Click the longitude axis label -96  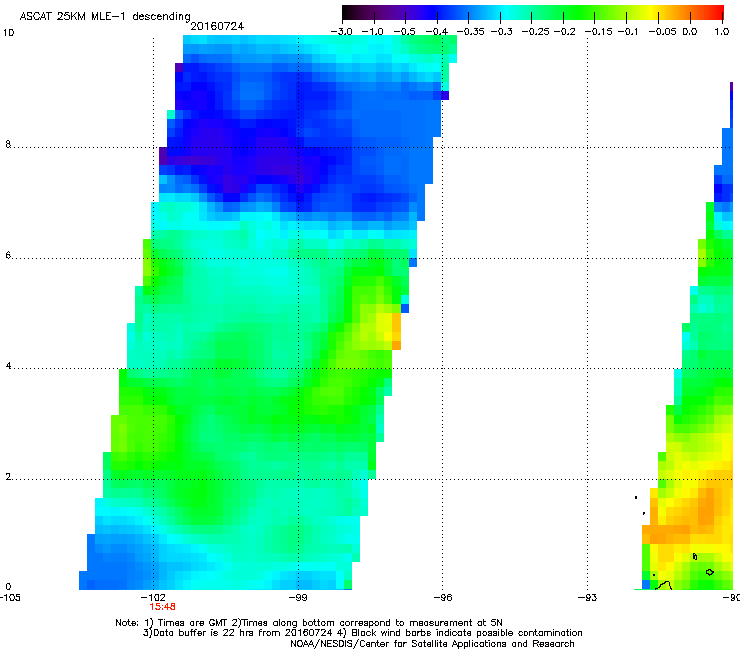[x=443, y=597]
